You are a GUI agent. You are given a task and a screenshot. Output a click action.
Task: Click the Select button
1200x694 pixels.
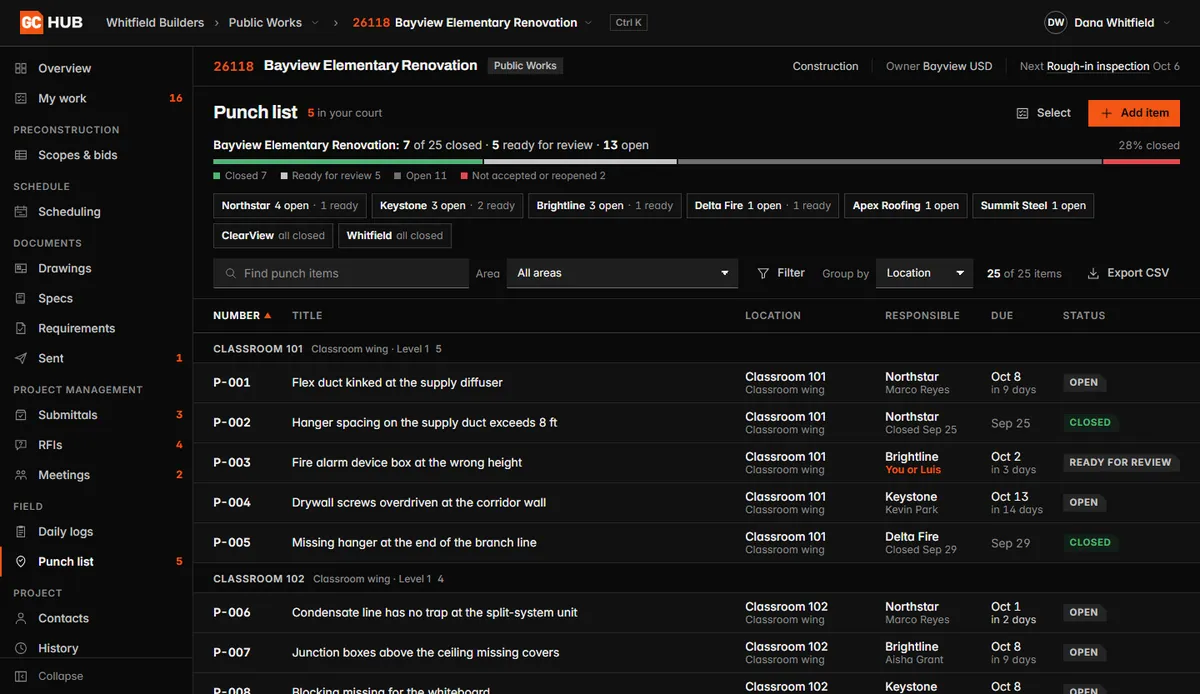point(1044,113)
